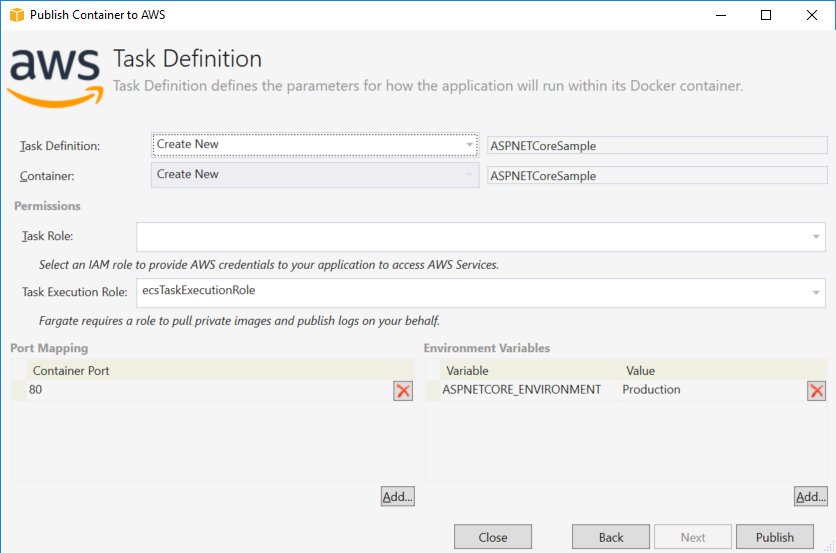Open the Task Definition dropdown

coord(315,145)
